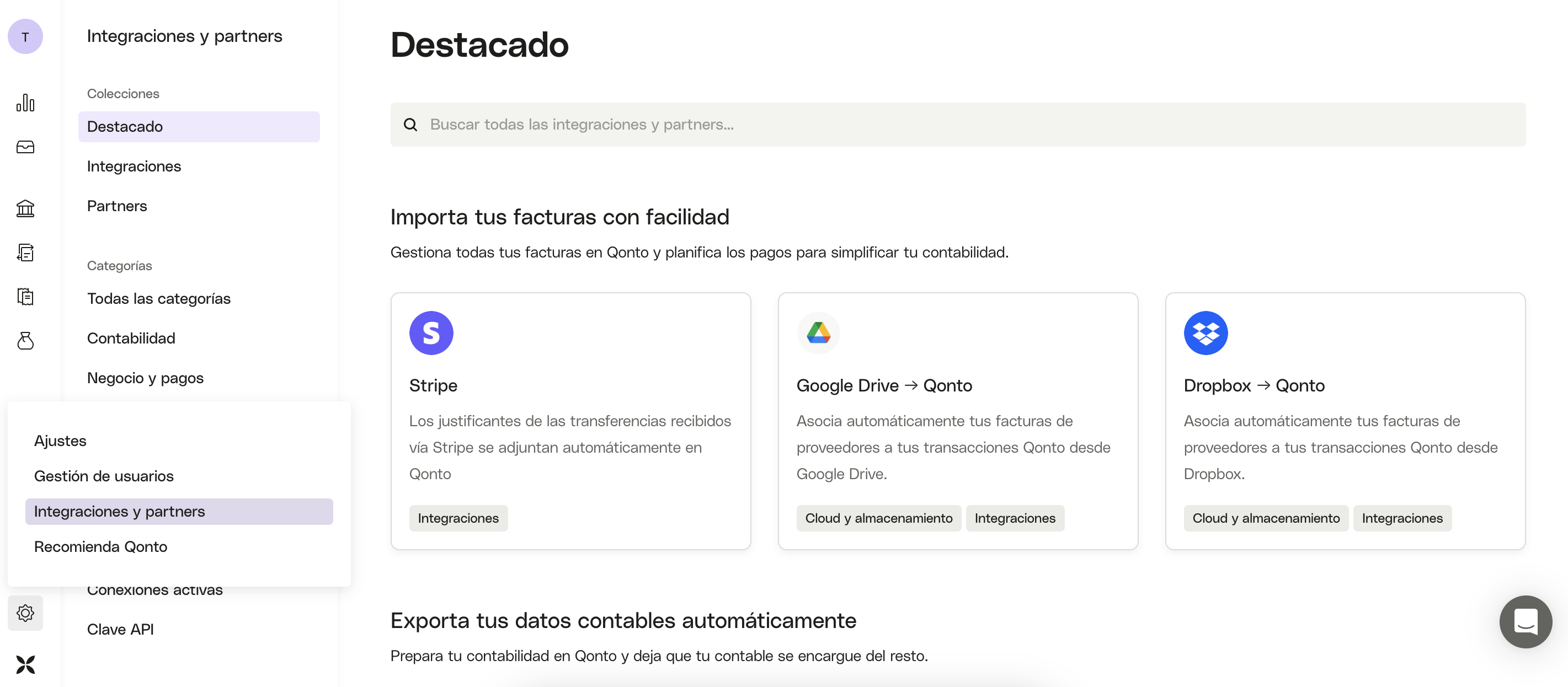Open Ajustes in the popup menu
Image resolution: width=1568 pixels, height=687 pixels.
click(x=60, y=441)
